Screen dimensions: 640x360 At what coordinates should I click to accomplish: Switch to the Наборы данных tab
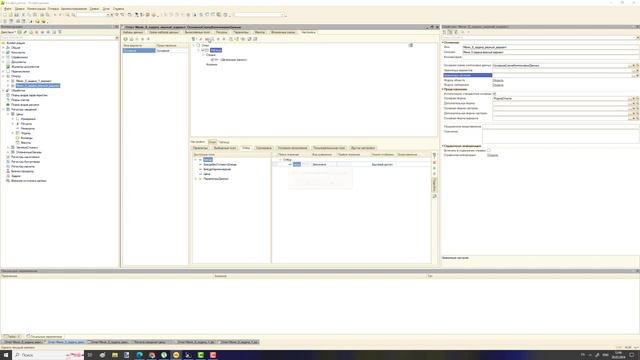pos(133,32)
